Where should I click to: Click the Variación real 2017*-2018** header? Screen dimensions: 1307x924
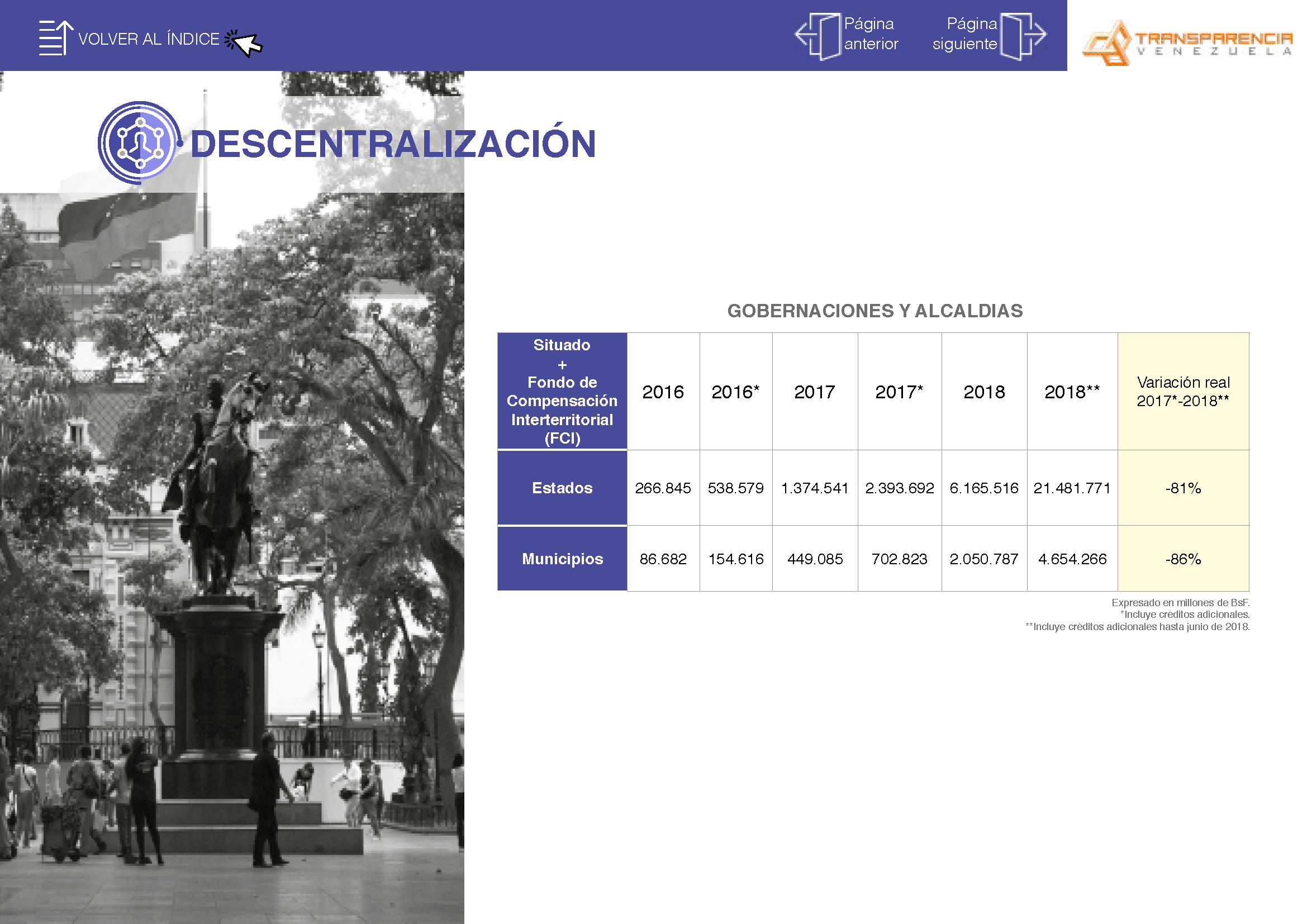[x=1183, y=392]
